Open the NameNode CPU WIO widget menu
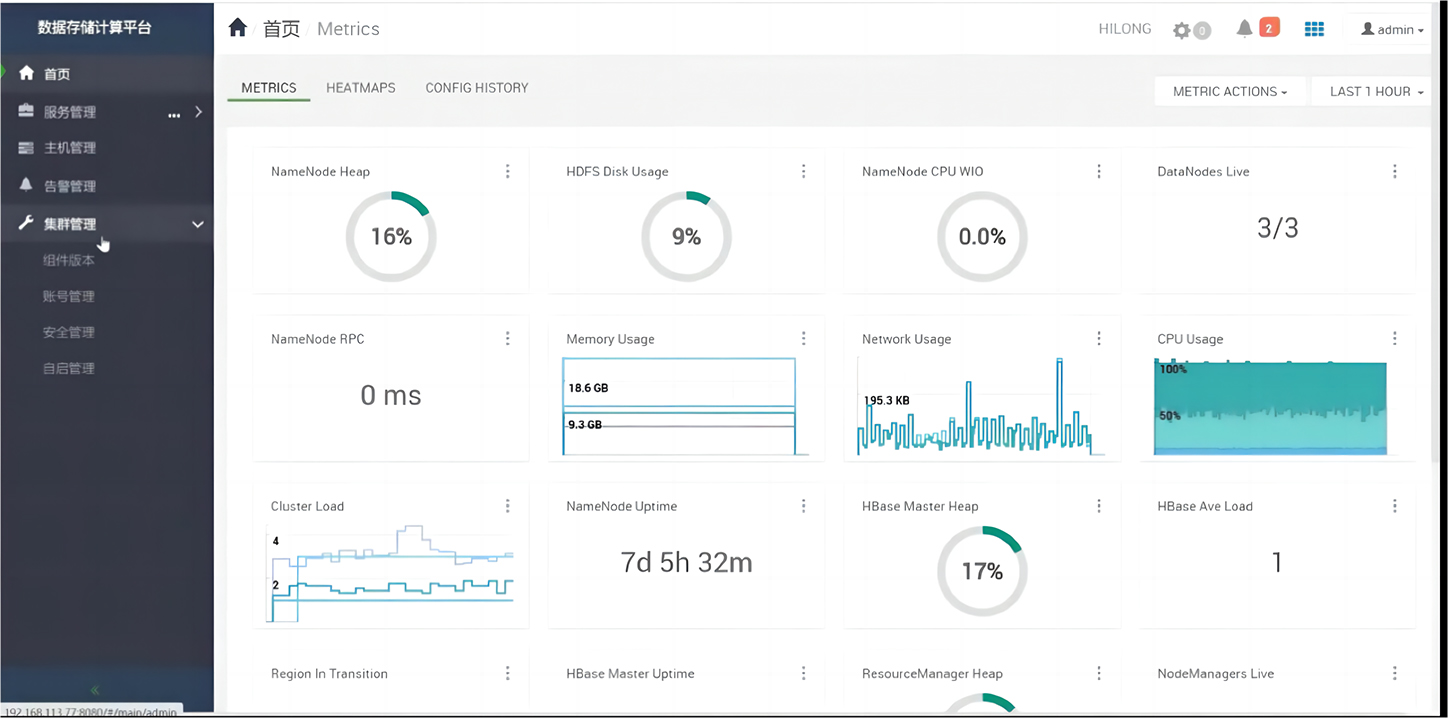 pos(1099,172)
